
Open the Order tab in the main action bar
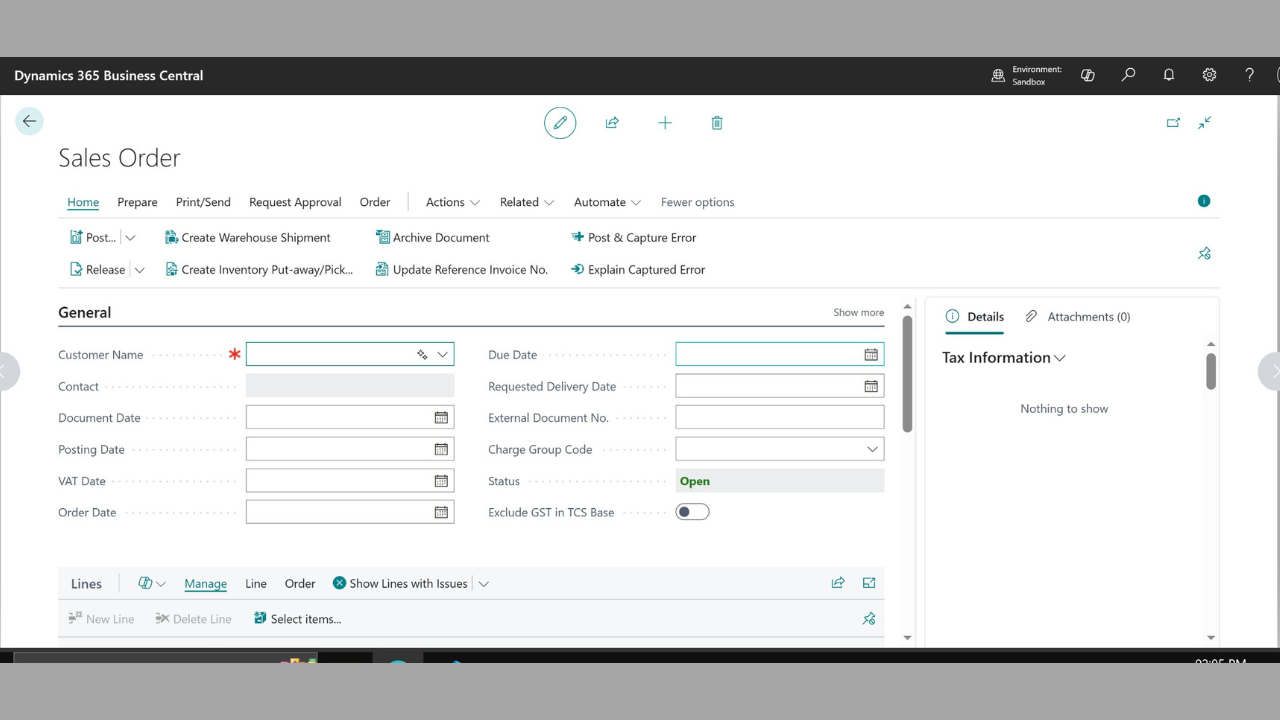click(375, 202)
